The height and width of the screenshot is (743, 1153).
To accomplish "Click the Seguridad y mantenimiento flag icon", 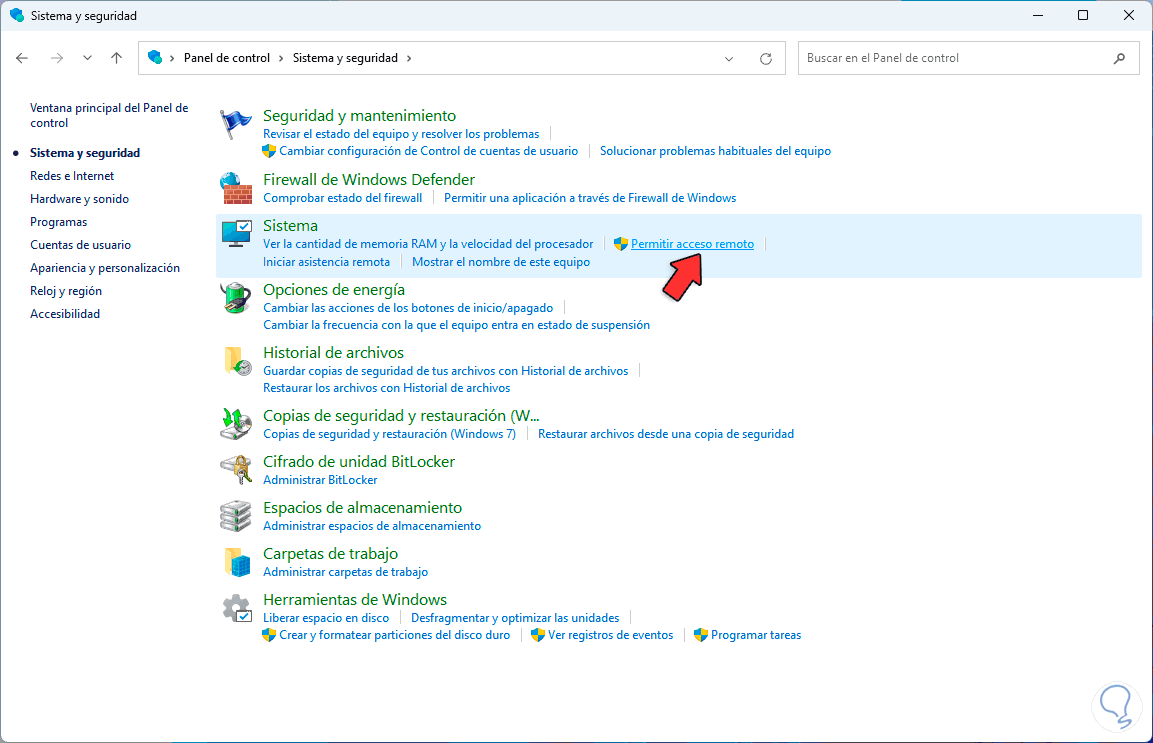I will [236, 125].
